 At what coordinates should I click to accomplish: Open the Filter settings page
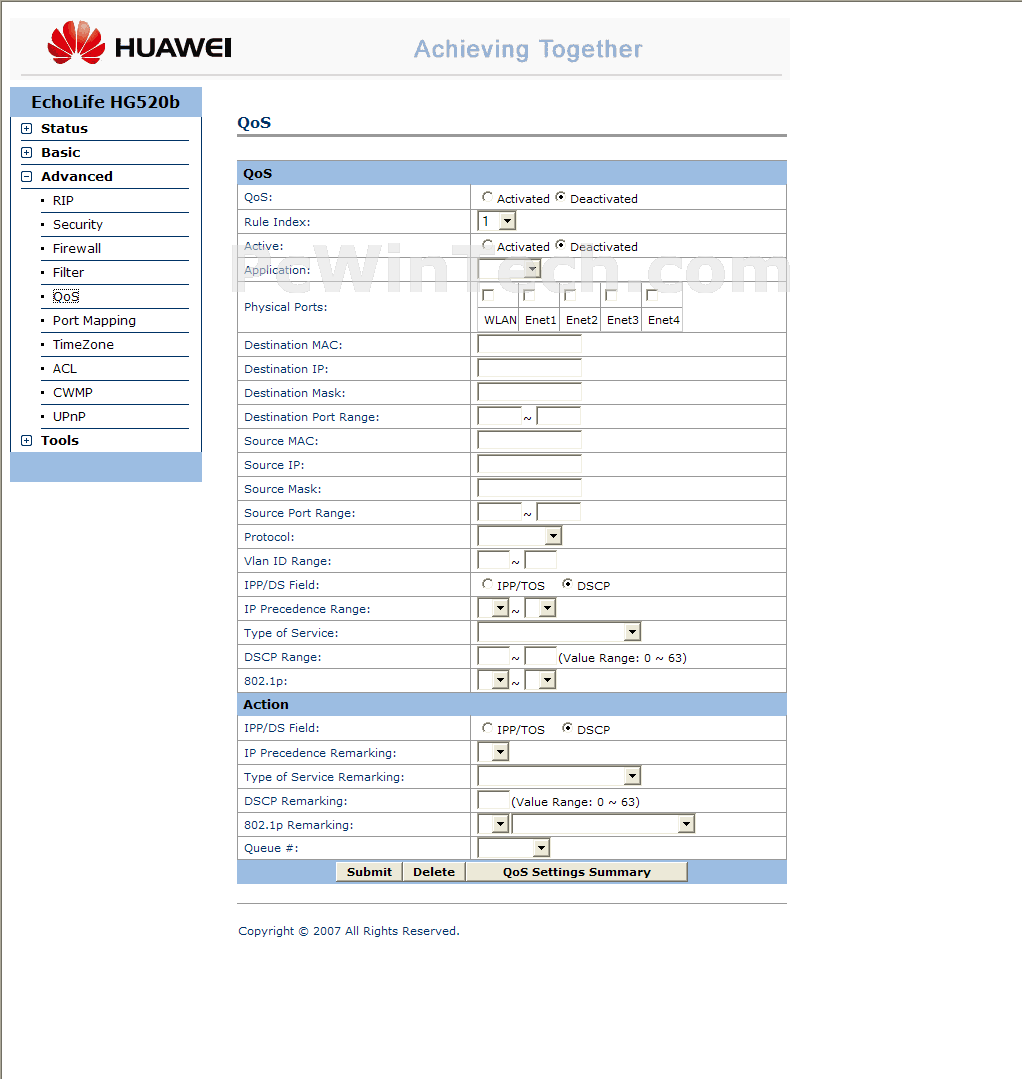tap(68, 273)
